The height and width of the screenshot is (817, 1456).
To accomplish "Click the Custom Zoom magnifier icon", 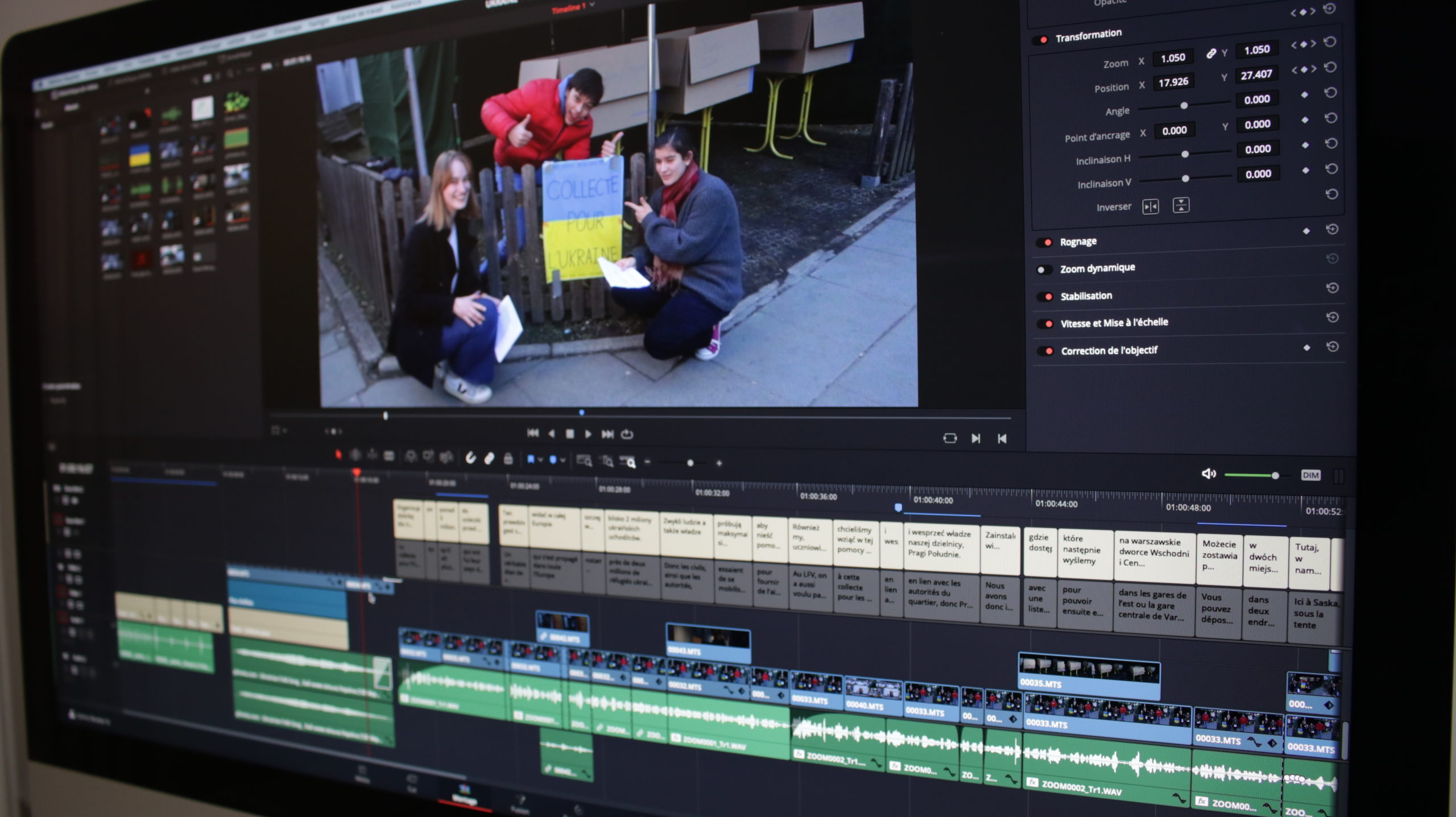I will (628, 462).
